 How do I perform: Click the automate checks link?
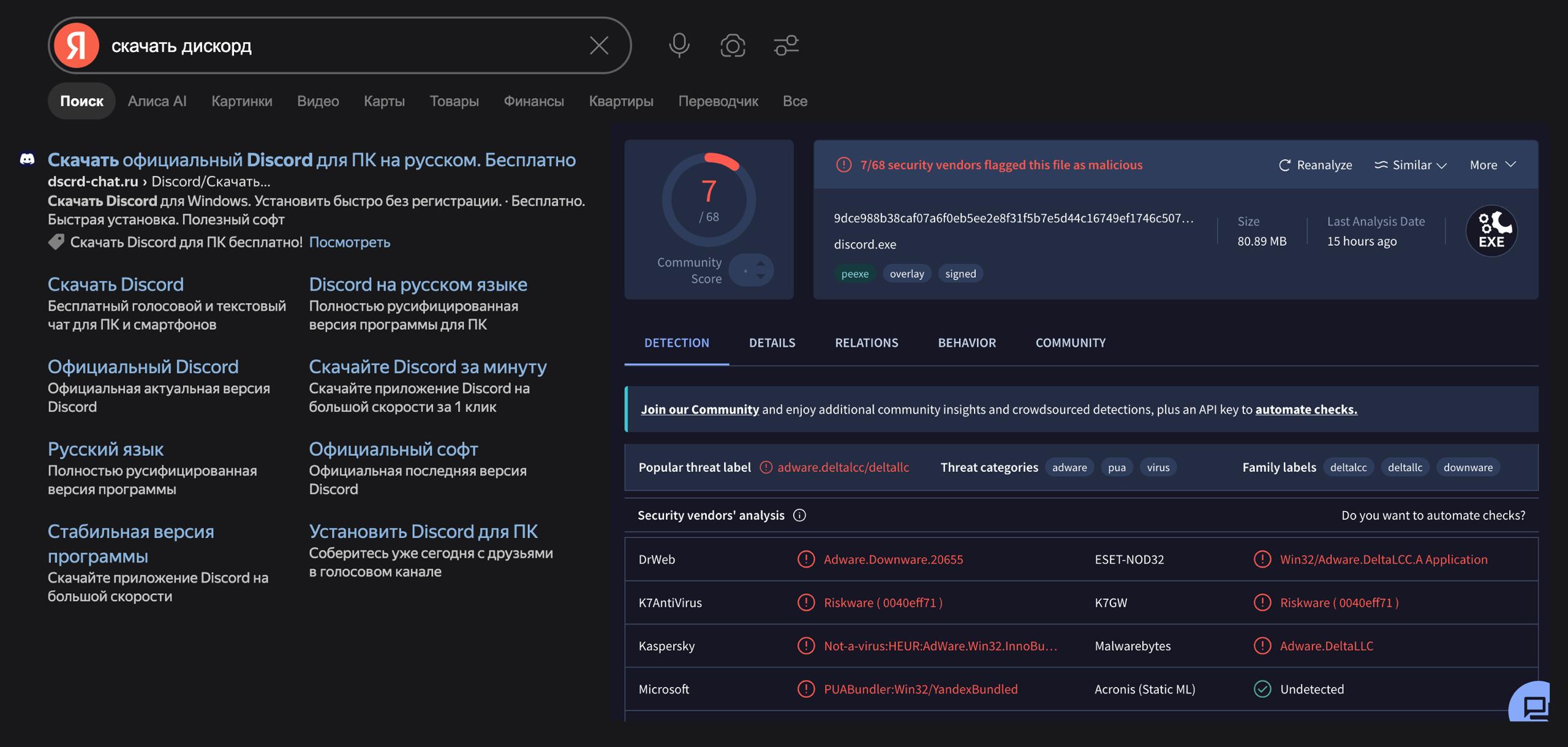pyautogui.click(x=1306, y=409)
